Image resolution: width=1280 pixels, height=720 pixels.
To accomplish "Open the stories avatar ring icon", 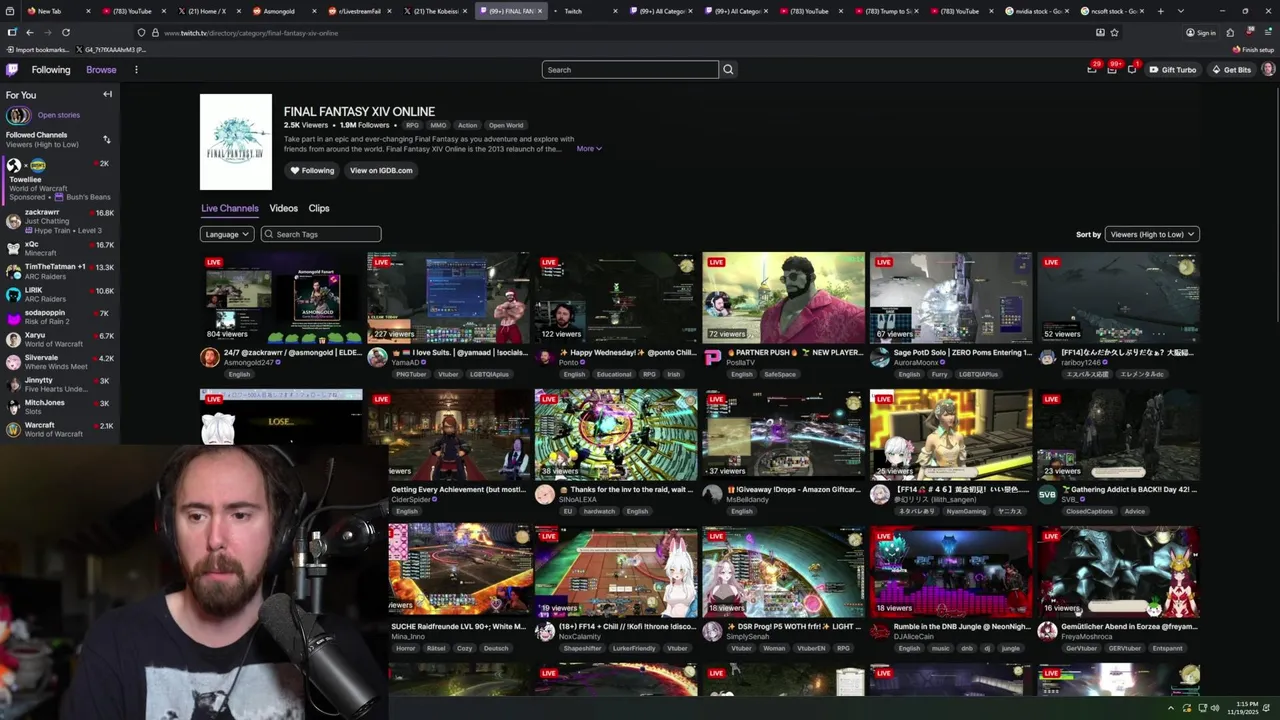I will 18,115.
